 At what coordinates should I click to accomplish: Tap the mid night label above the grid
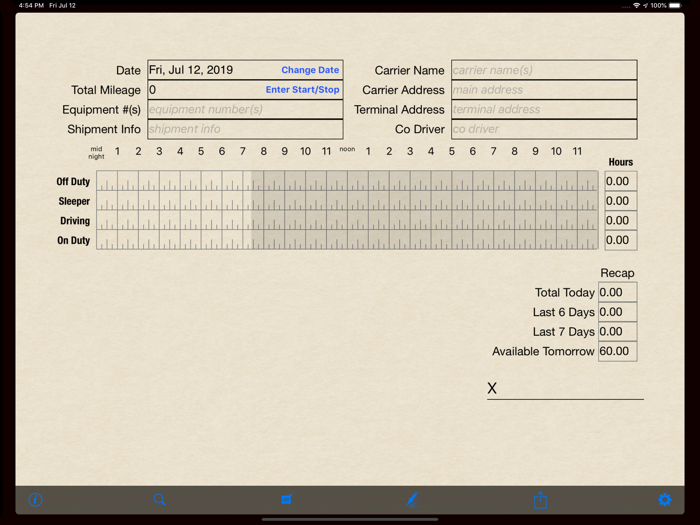coord(96,153)
